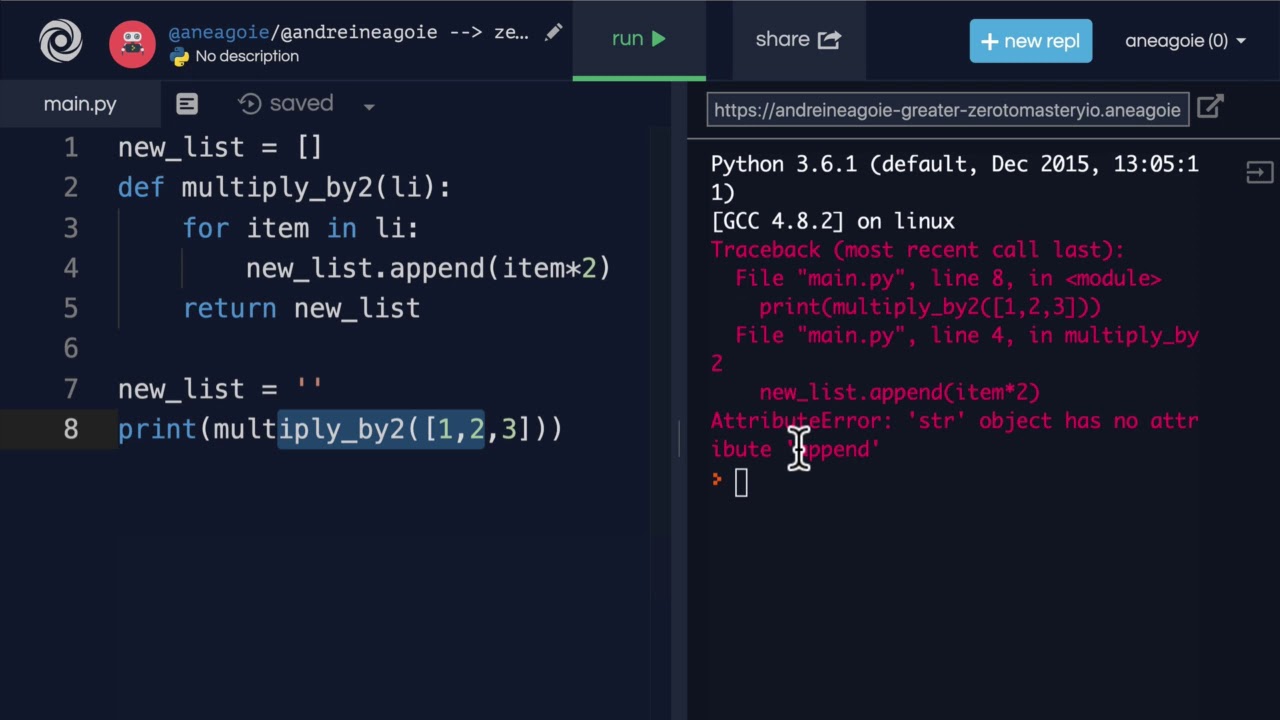
Task: Click the console prompt input
Action: click(x=741, y=483)
